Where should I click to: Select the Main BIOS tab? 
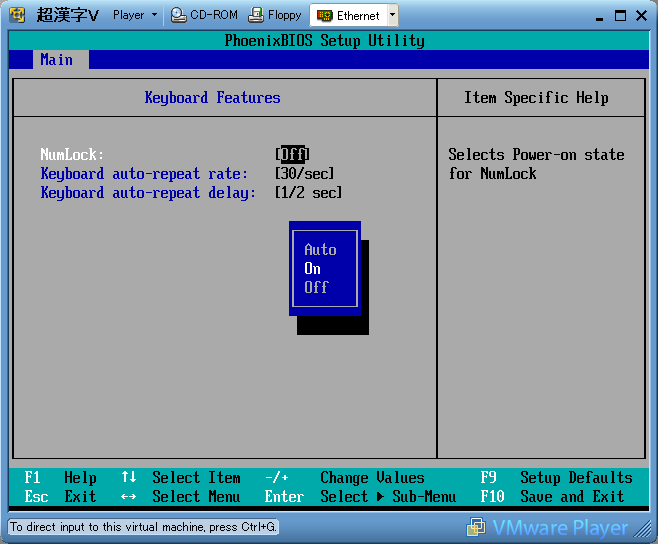56,60
